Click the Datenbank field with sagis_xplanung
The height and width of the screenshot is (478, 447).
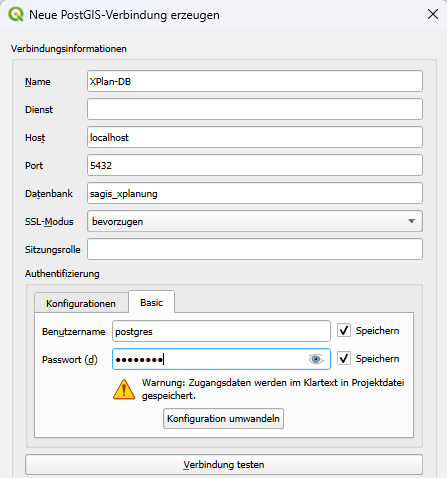pyautogui.click(x=255, y=193)
